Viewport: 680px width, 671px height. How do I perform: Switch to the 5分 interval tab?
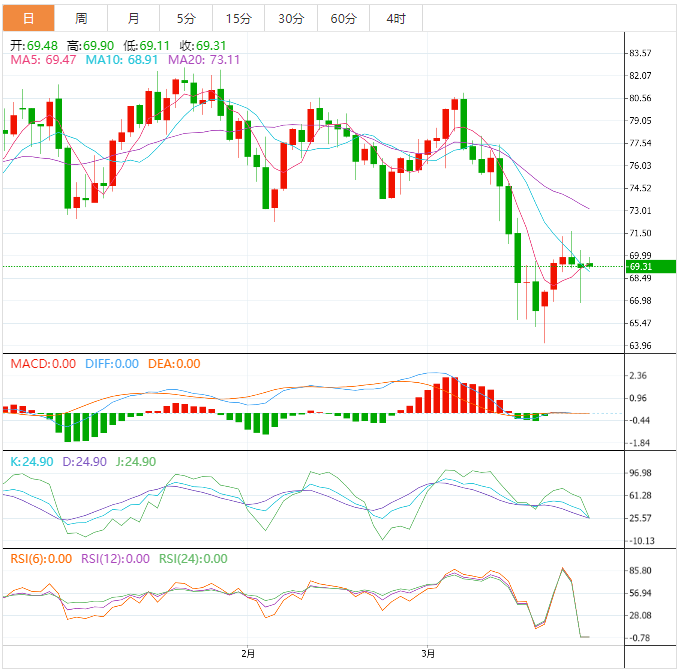(186, 18)
